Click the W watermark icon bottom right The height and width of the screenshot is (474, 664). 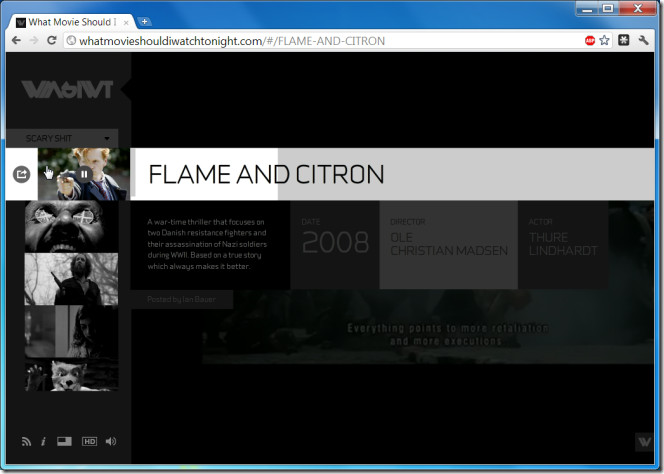tap(645, 442)
